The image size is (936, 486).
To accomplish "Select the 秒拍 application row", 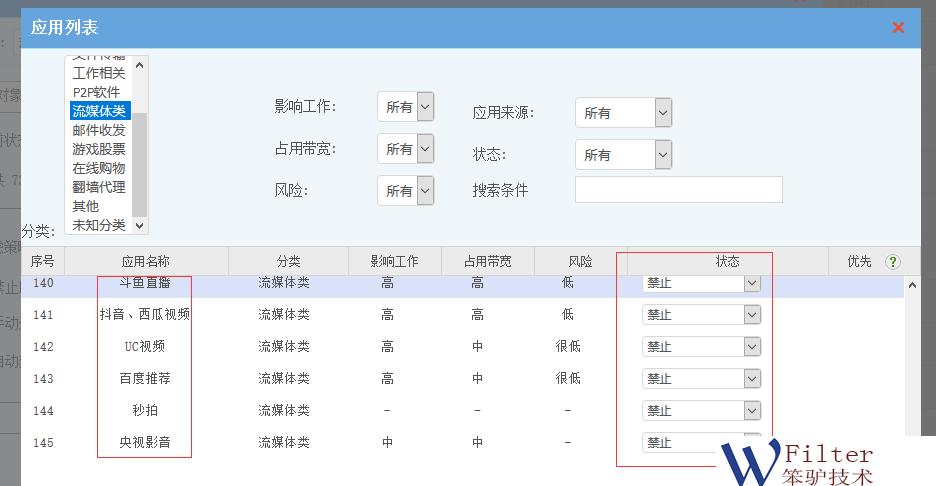I will point(145,411).
